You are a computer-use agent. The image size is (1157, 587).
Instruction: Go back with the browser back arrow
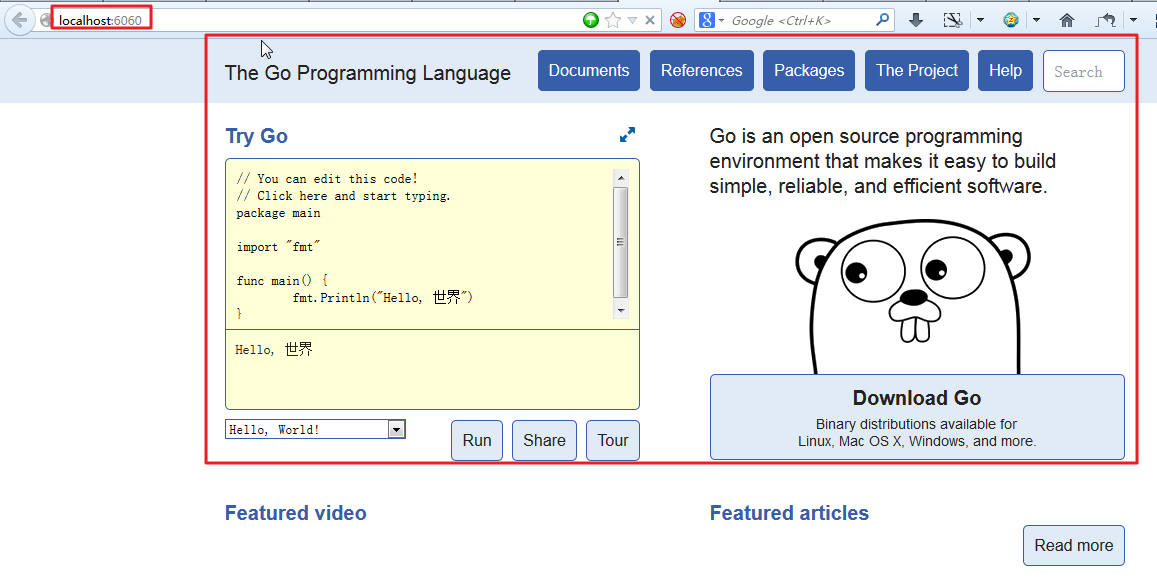[20, 20]
